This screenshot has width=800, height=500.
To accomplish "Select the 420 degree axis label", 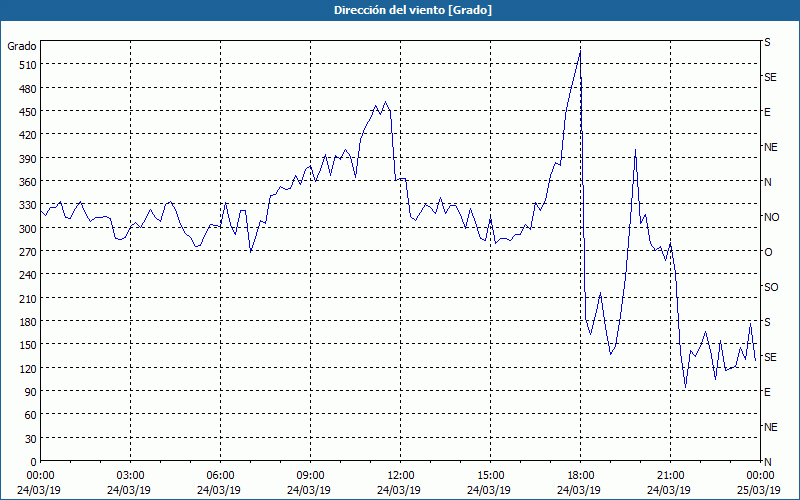I will [x=28, y=135].
